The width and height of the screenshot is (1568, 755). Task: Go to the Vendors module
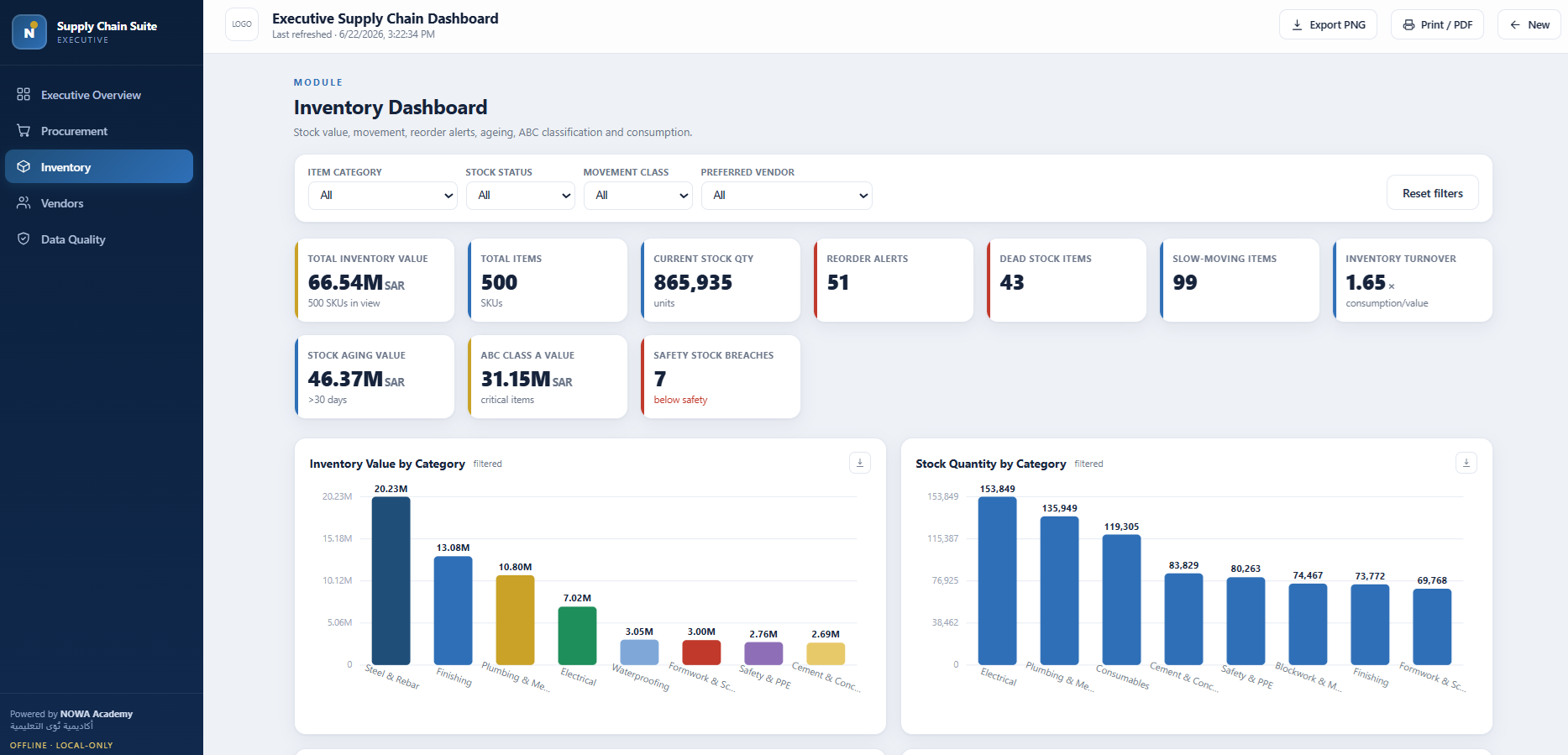click(99, 203)
